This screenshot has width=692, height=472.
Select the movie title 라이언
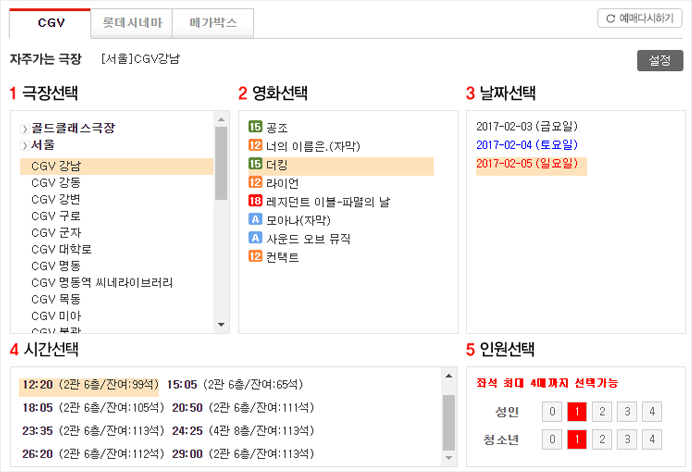(282, 184)
